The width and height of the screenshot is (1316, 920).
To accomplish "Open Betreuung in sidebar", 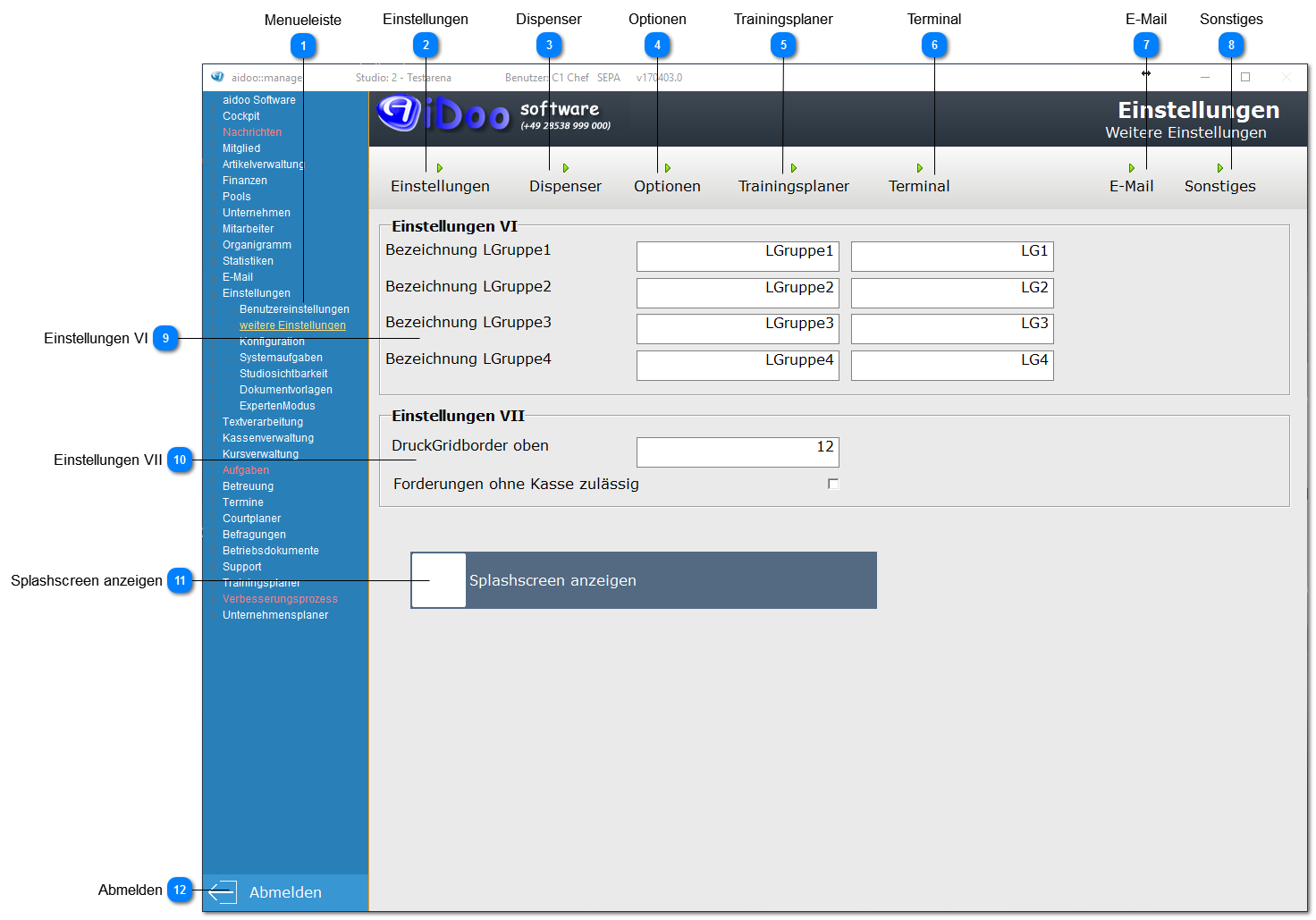I will pyautogui.click(x=249, y=486).
